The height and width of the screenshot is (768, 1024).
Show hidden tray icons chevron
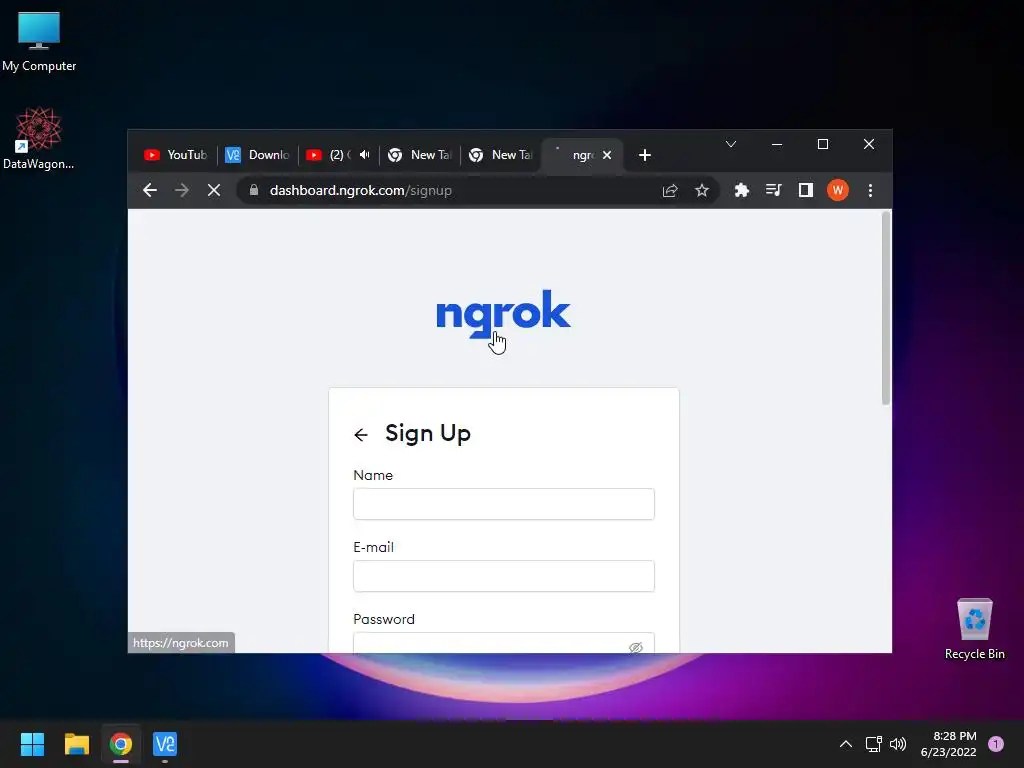coord(845,744)
